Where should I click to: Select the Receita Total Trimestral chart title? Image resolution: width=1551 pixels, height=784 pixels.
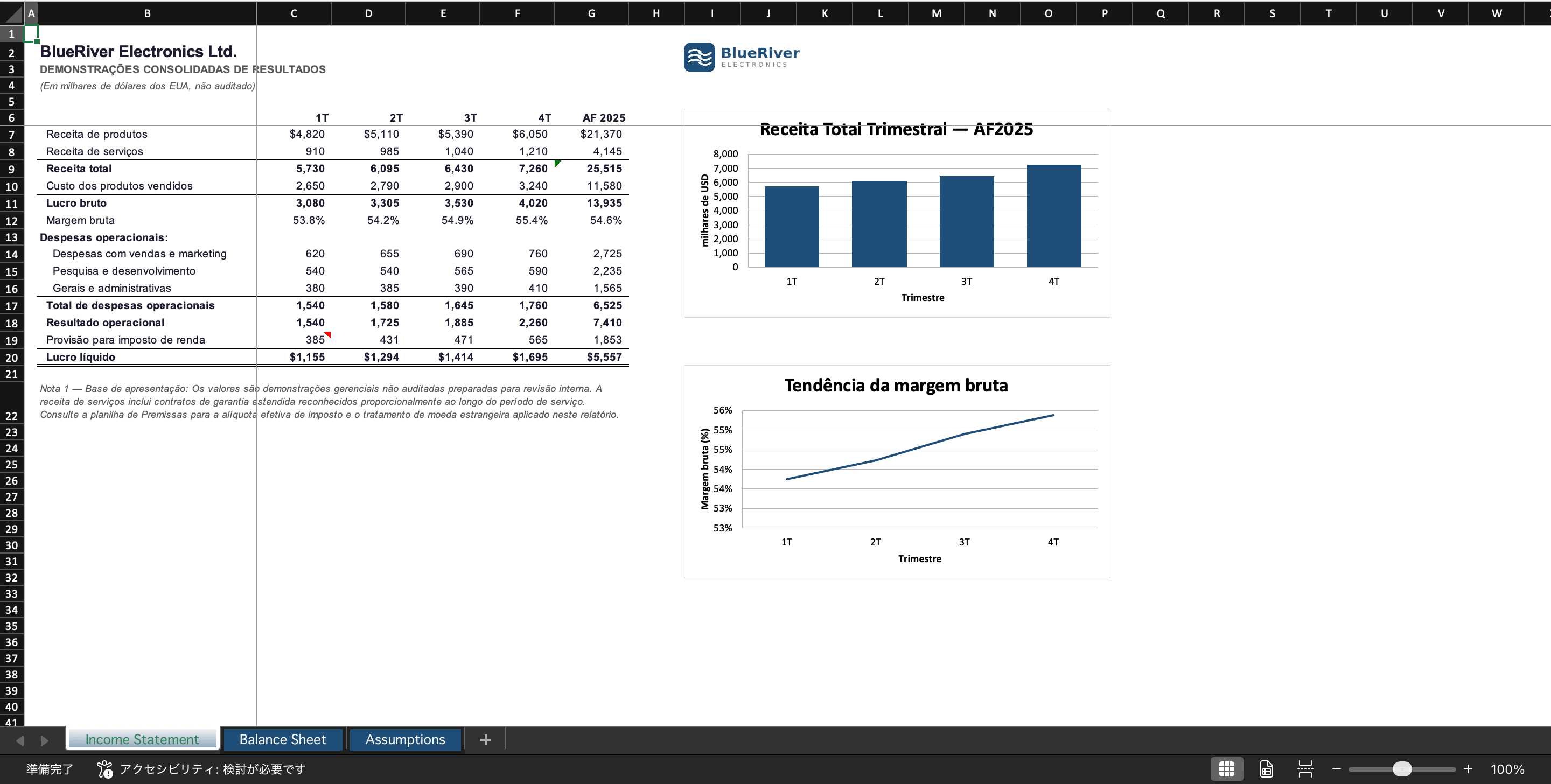[896, 129]
